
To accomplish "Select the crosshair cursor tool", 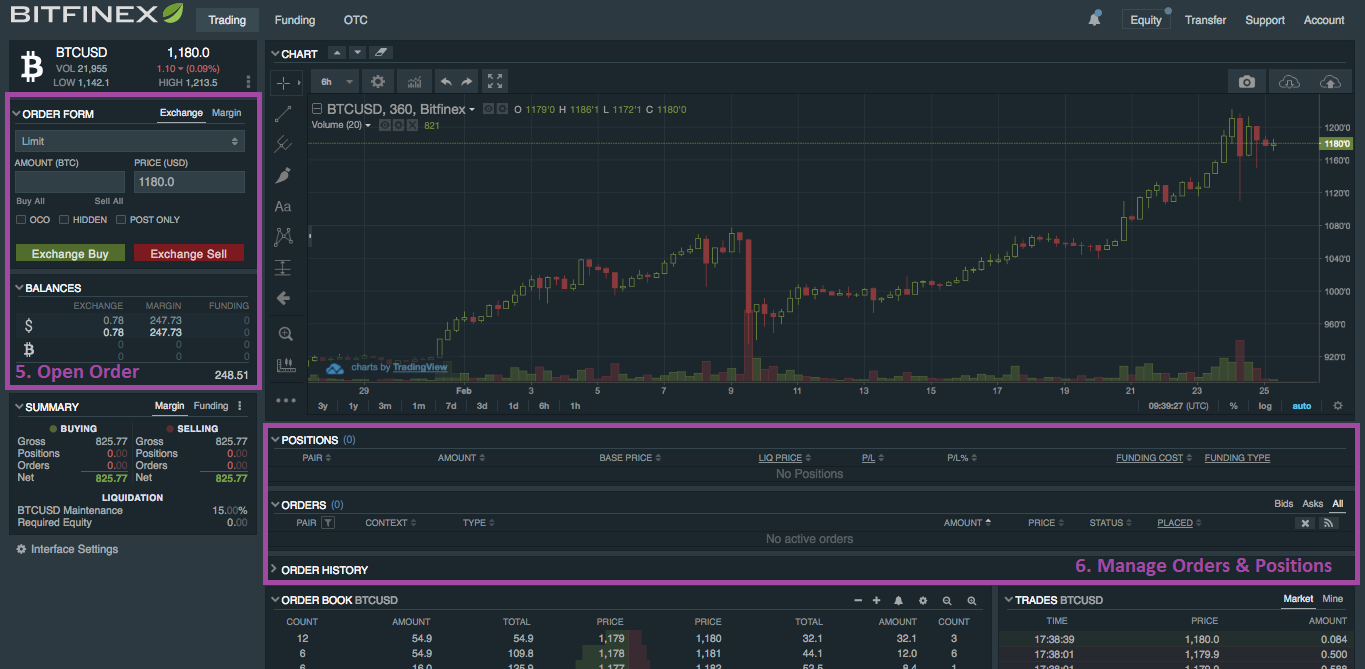I will 284,82.
